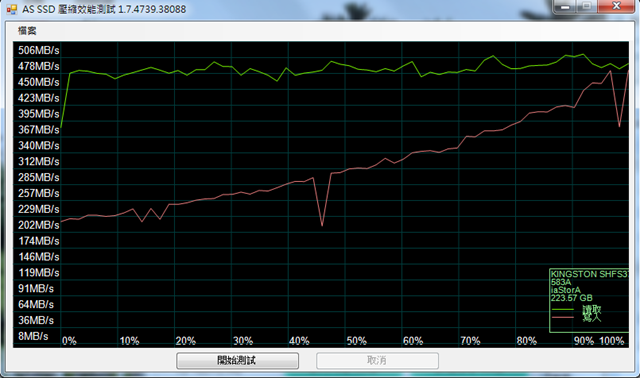
Task: Click the 478MB/s axis label
Action: [39, 66]
